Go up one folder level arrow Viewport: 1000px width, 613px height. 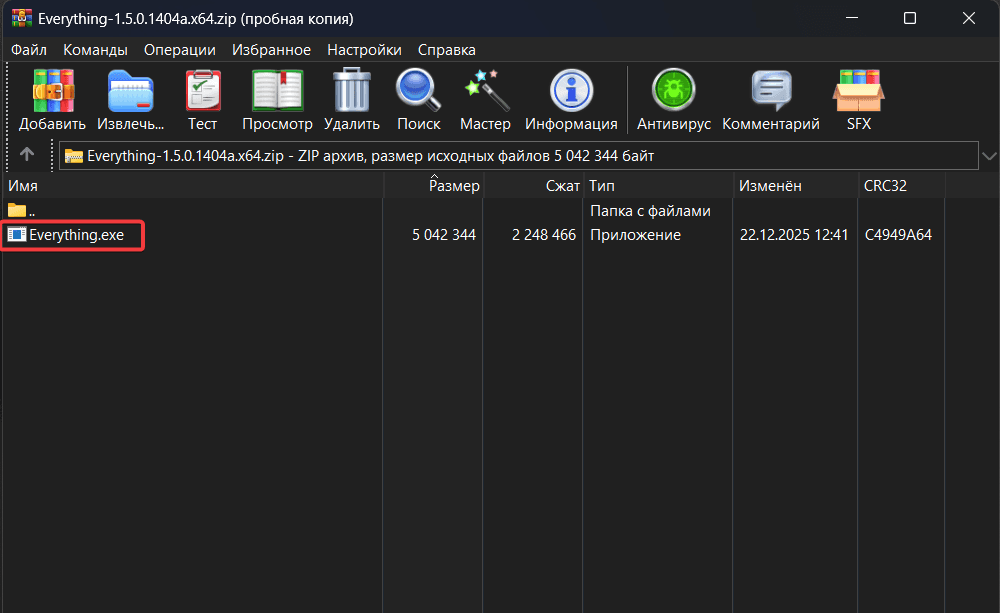(x=27, y=155)
